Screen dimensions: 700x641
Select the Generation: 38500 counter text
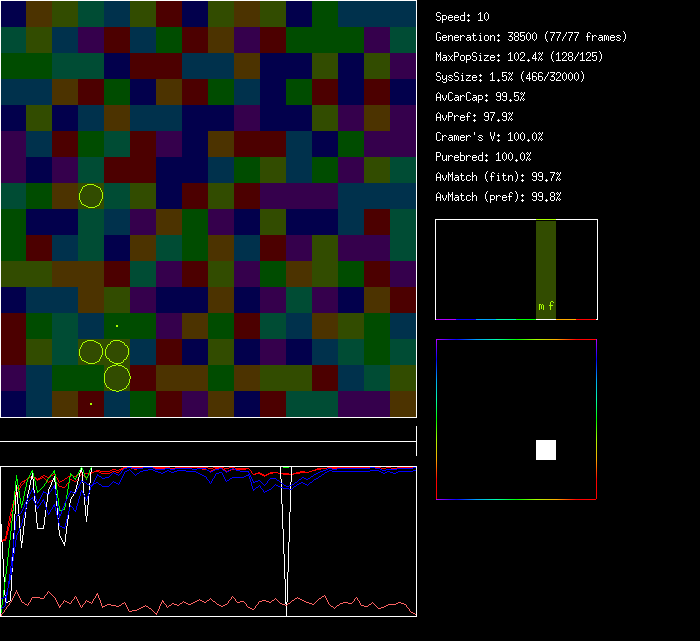pyautogui.click(x=531, y=37)
